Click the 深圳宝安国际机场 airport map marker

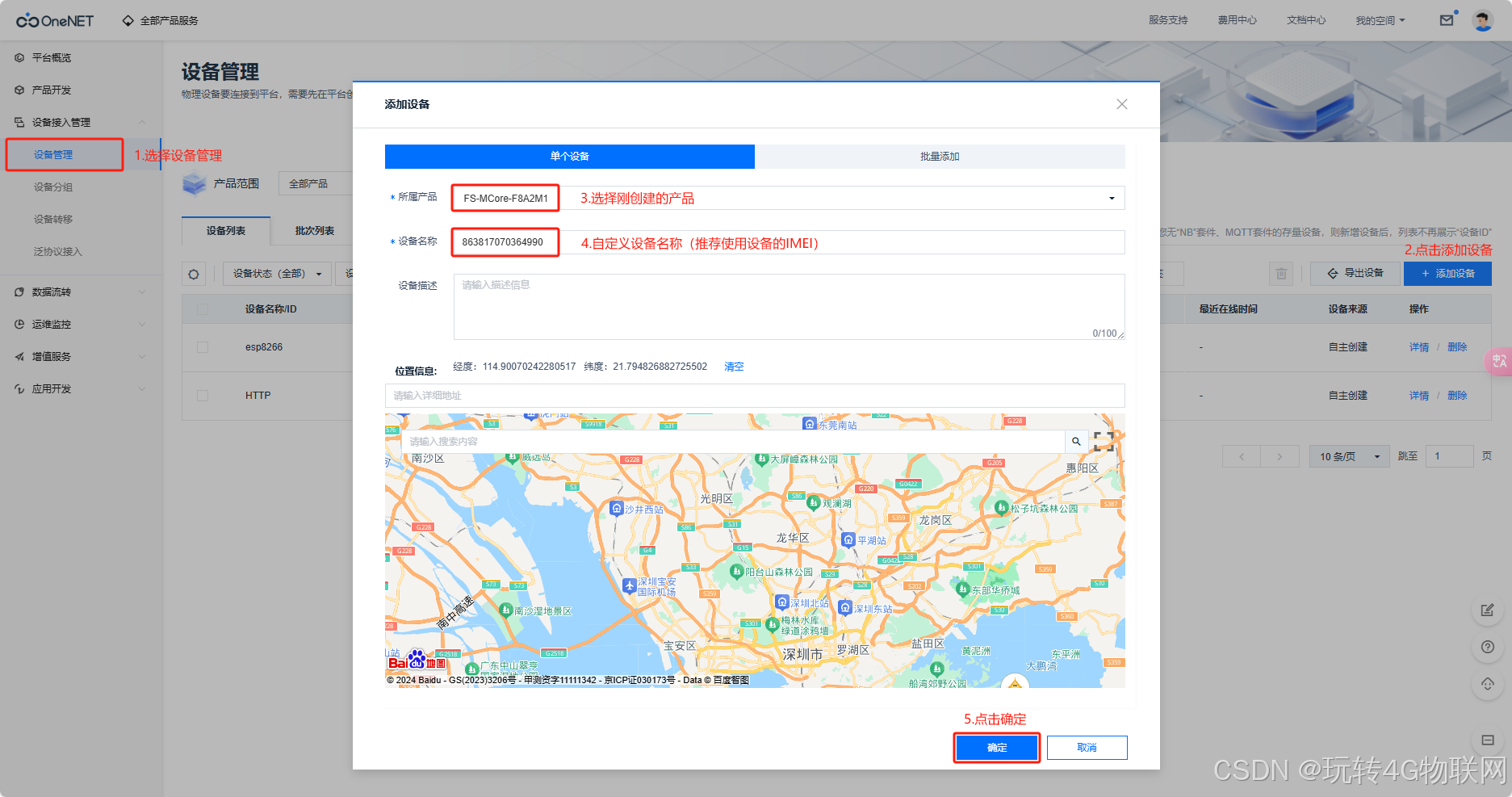pyautogui.click(x=630, y=585)
